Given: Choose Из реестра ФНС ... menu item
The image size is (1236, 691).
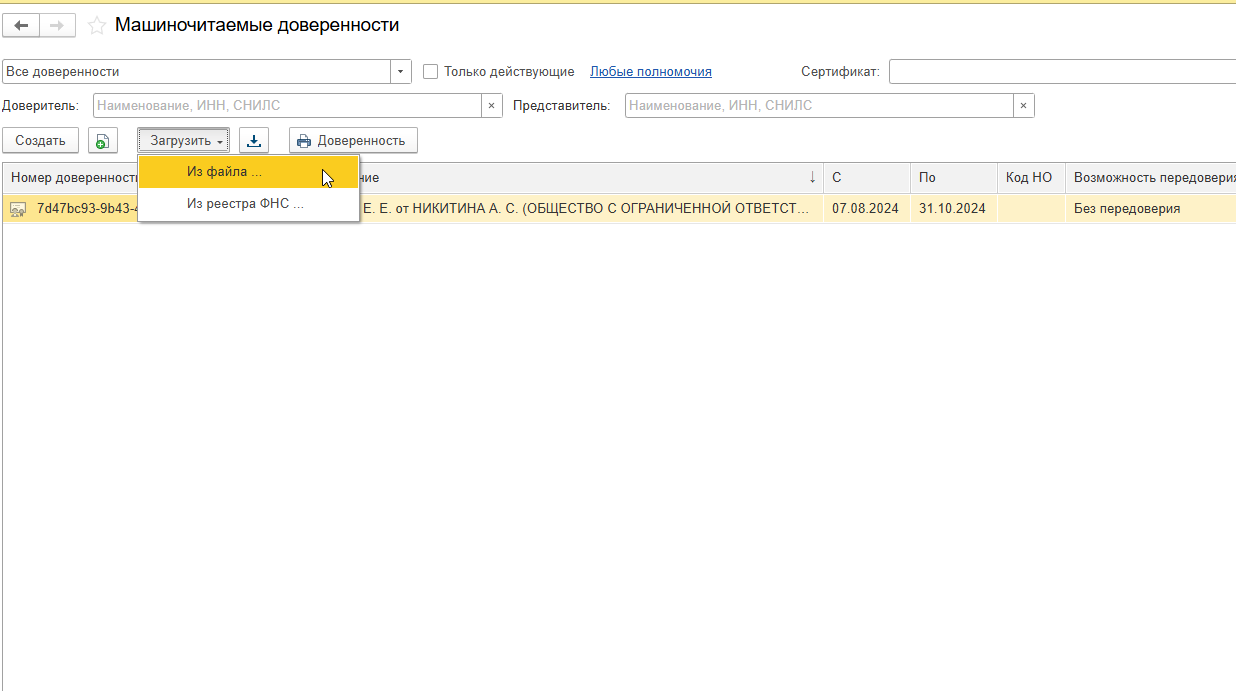Looking at the screenshot, I should coord(245,204).
